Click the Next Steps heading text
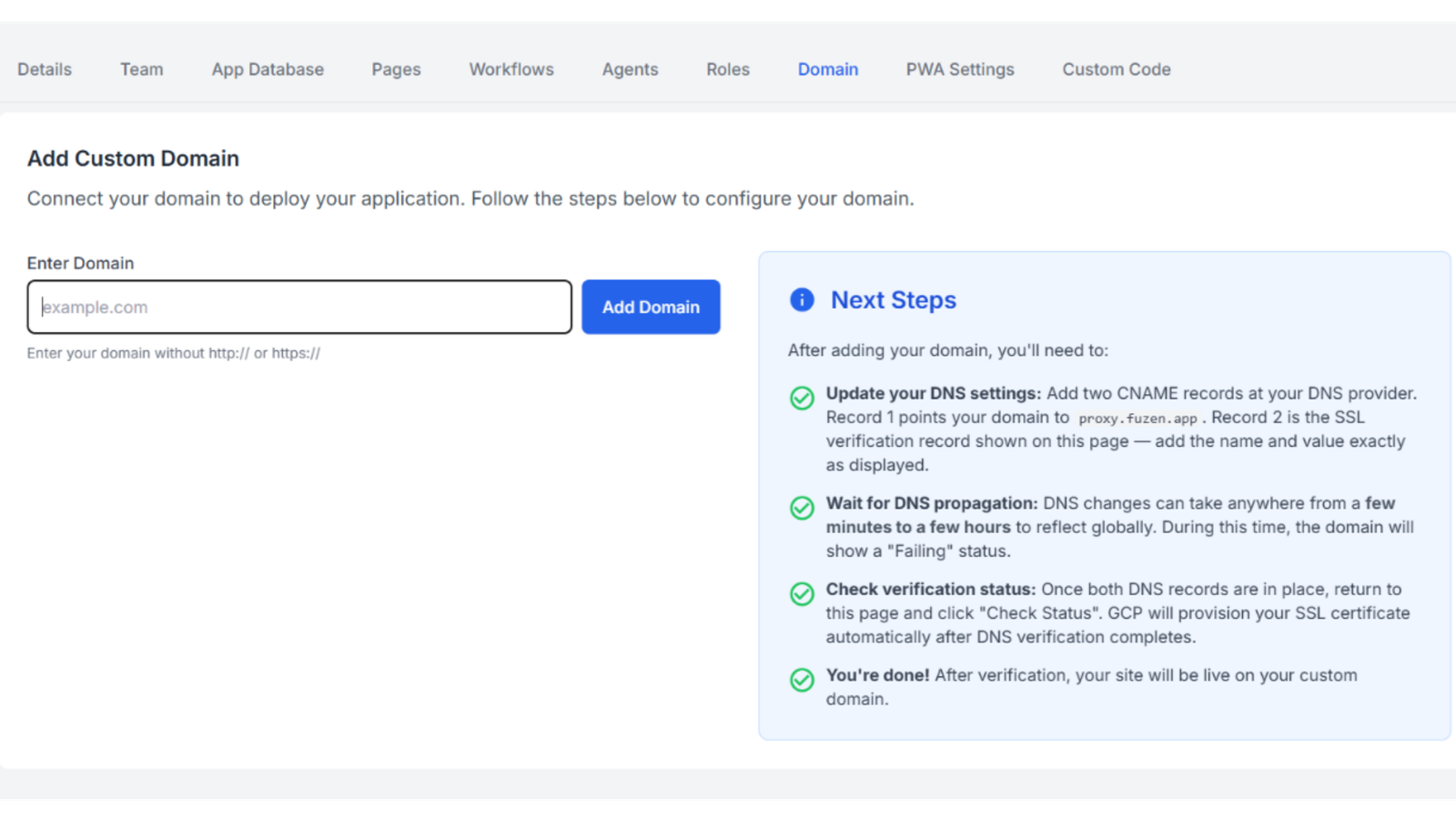1456x819 pixels. (x=894, y=299)
